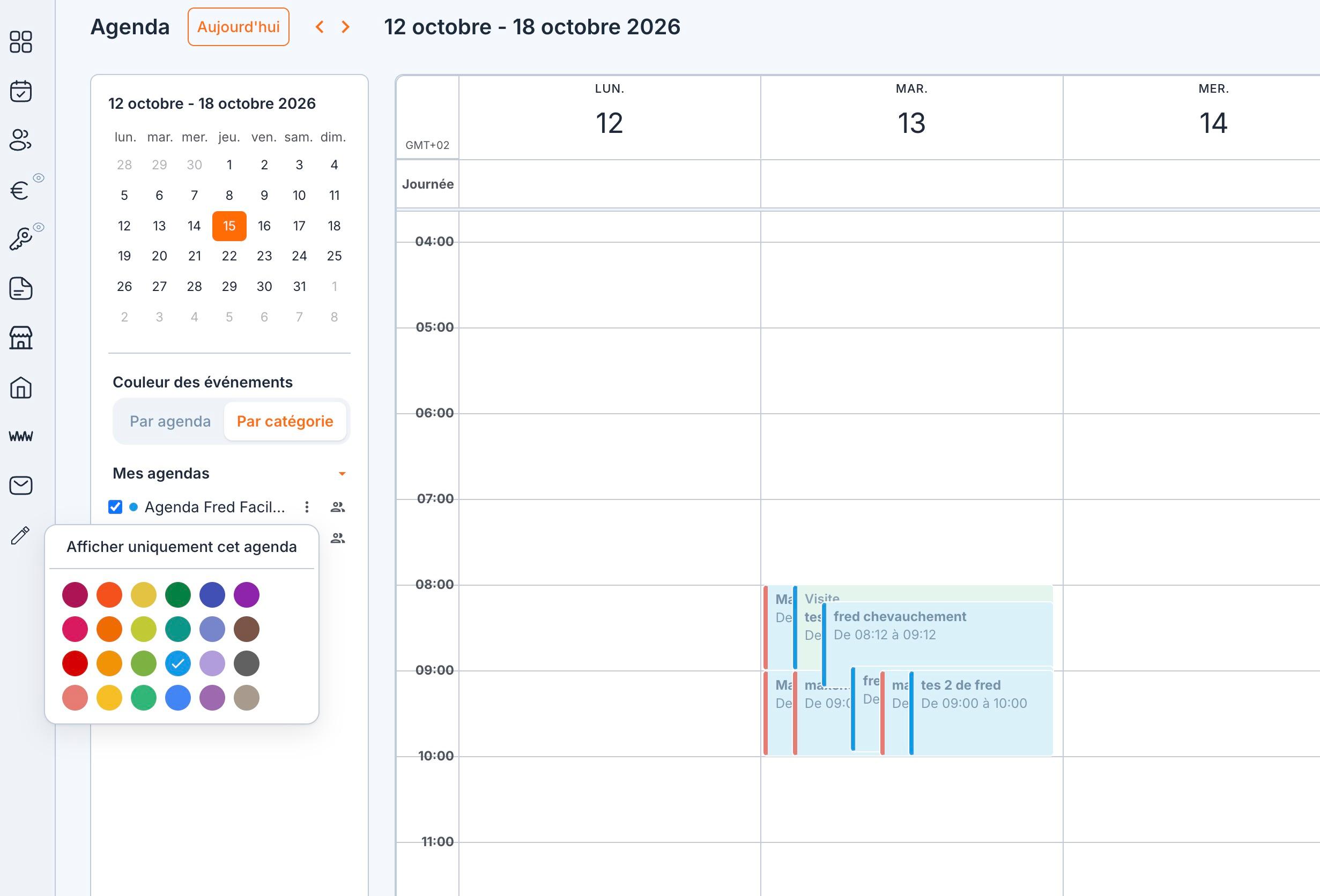The image size is (1320, 896).
Task: Choose Afficher uniquement cet agenda
Action: click(182, 547)
